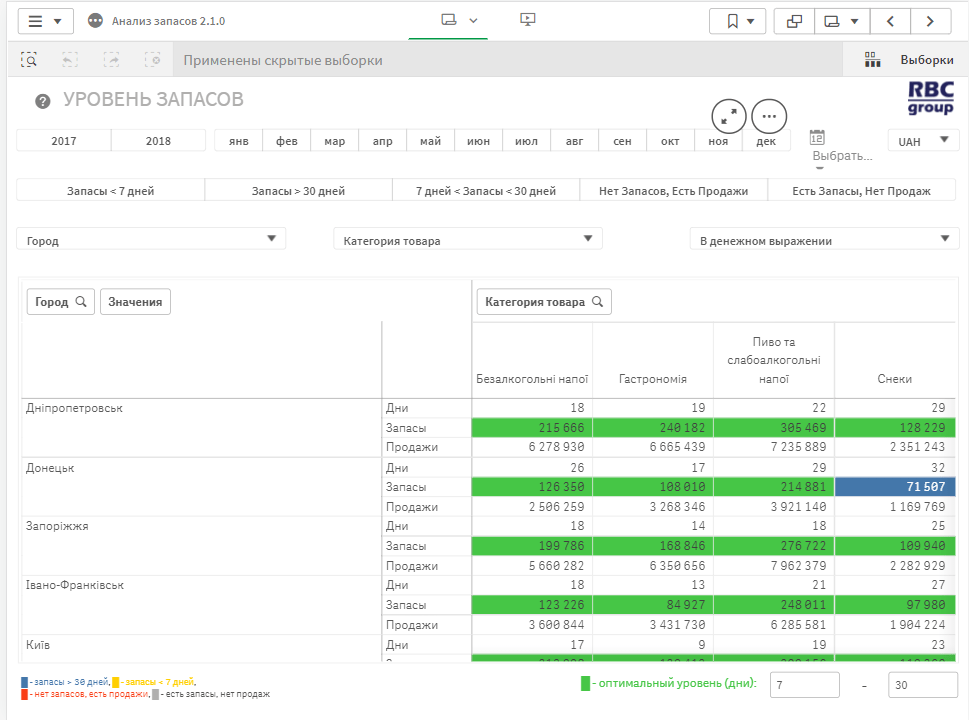Open the three-dots chart options menu
This screenshot has width=969, height=720.
coord(768,116)
